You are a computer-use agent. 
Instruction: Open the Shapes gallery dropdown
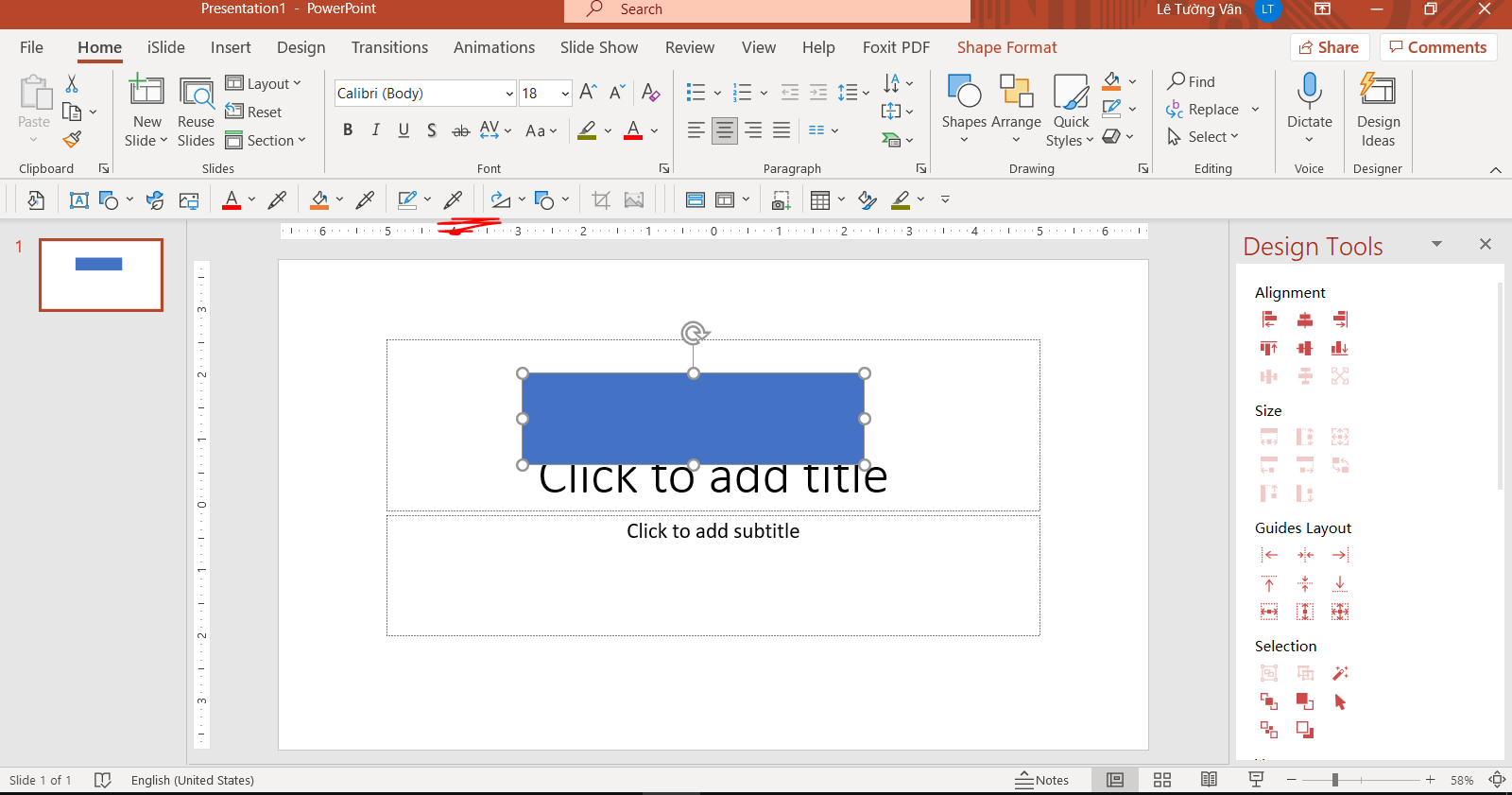click(964, 109)
